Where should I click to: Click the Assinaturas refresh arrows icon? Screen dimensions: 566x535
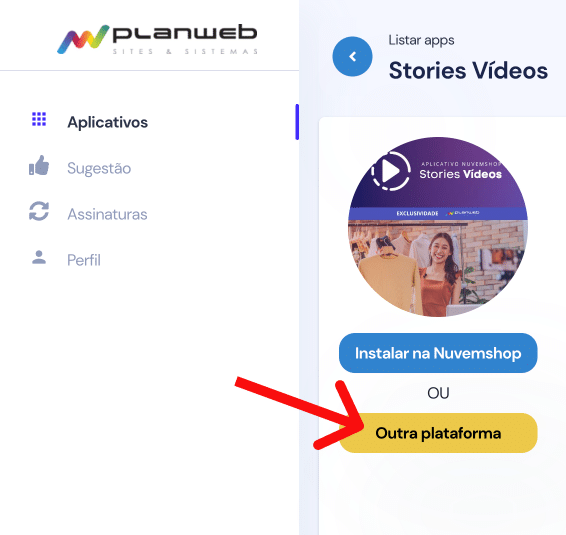tap(39, 211)
